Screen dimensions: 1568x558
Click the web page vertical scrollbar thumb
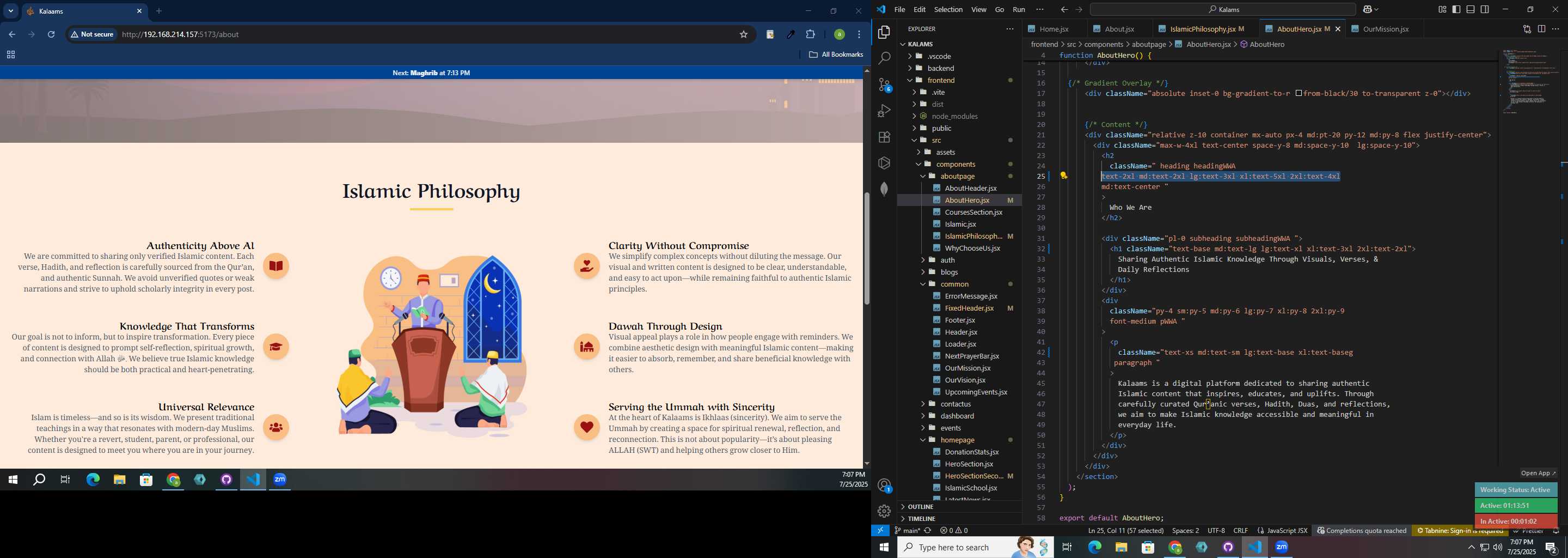coord(866,248)
